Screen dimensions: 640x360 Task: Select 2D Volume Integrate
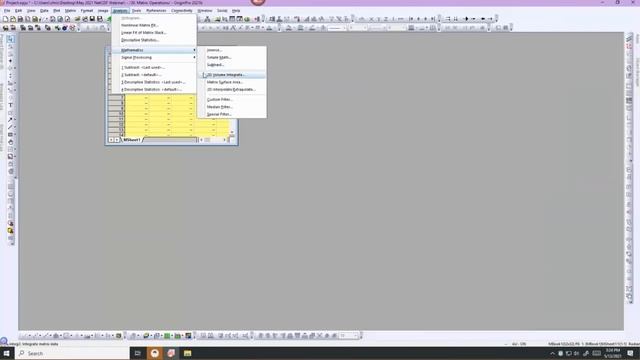232,75
